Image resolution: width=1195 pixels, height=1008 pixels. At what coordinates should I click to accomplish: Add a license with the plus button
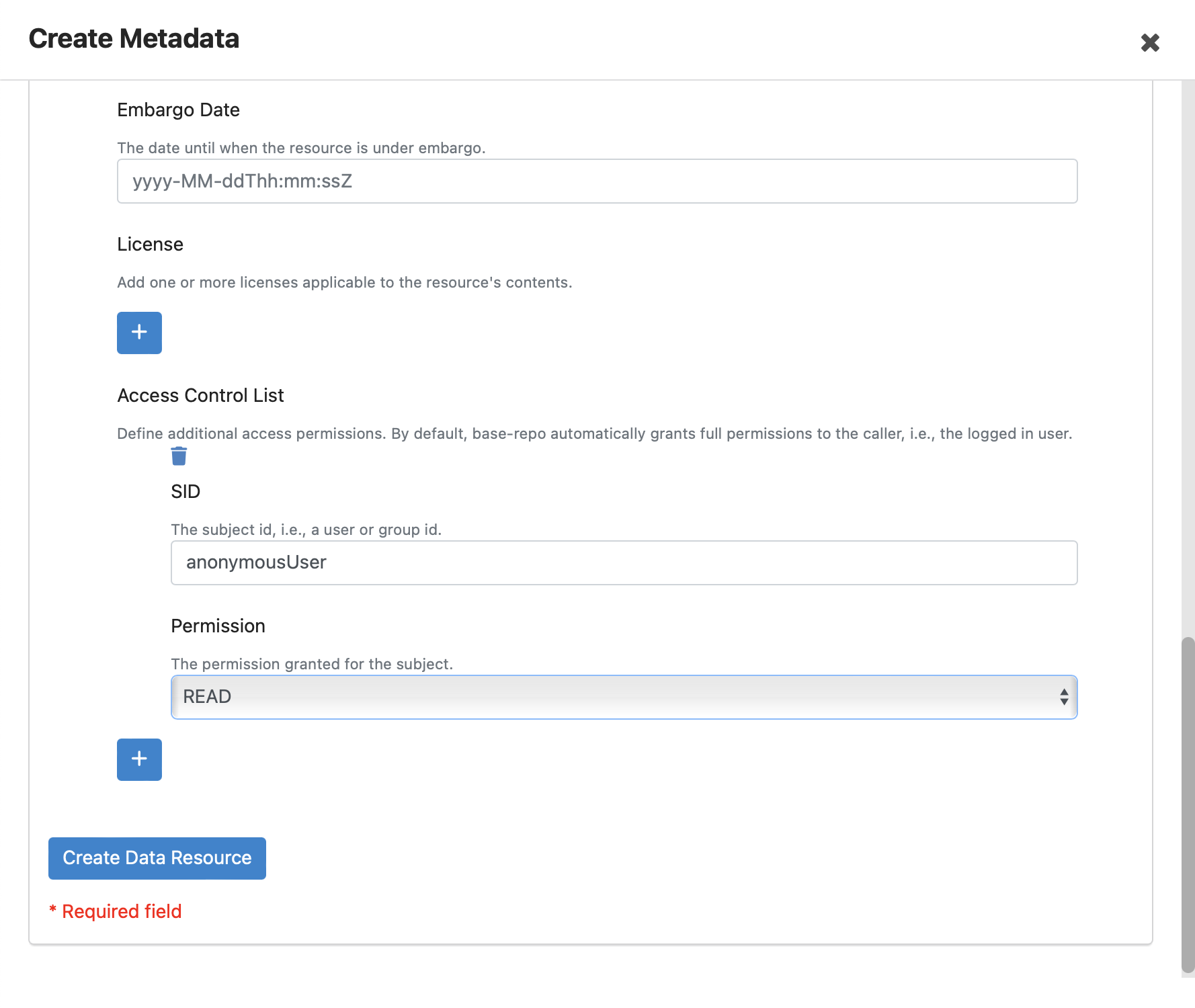[x=139, y=333]
